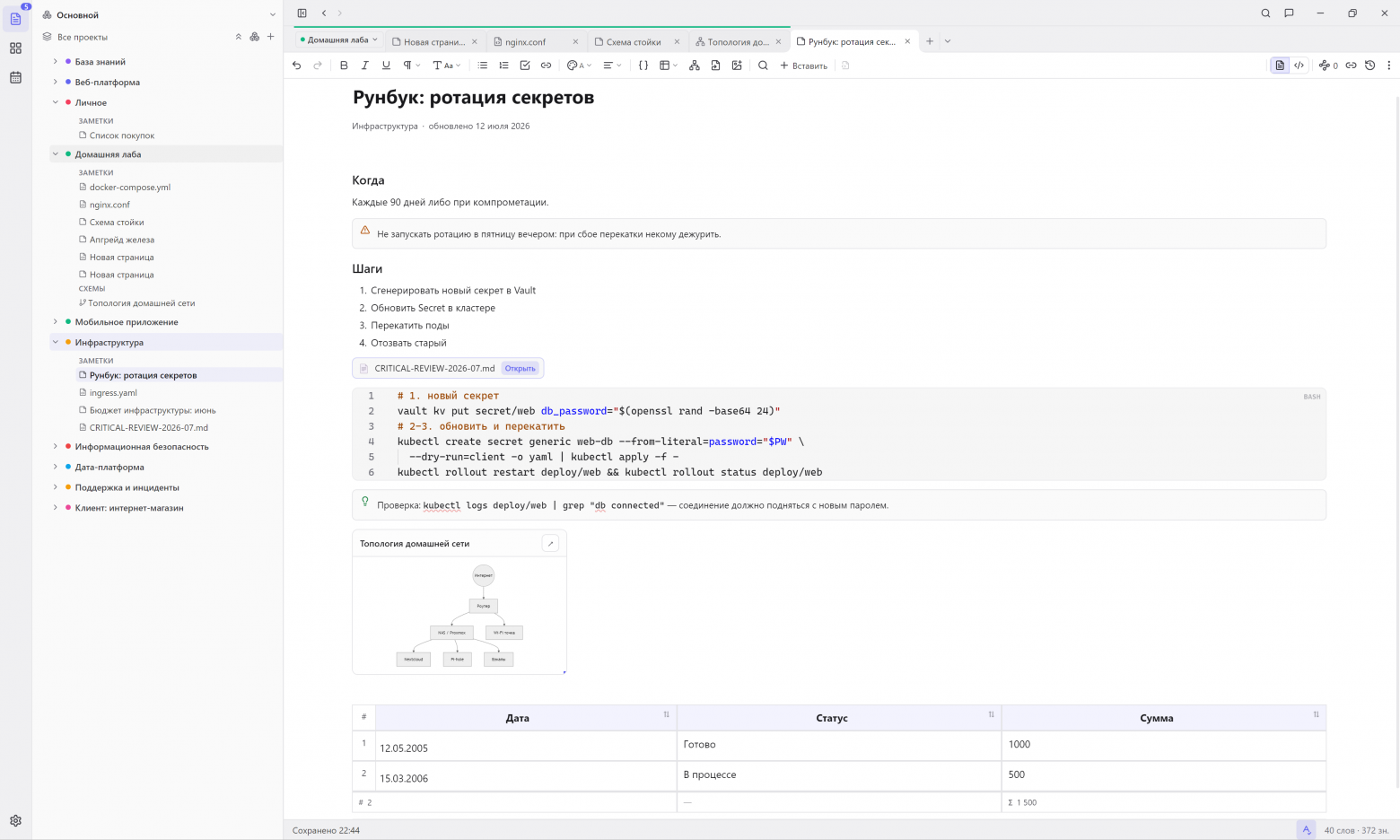The height and width of the screenshot is (840, 1400).
Task: Sort table by the Дата column
Action: coord(666,714)
